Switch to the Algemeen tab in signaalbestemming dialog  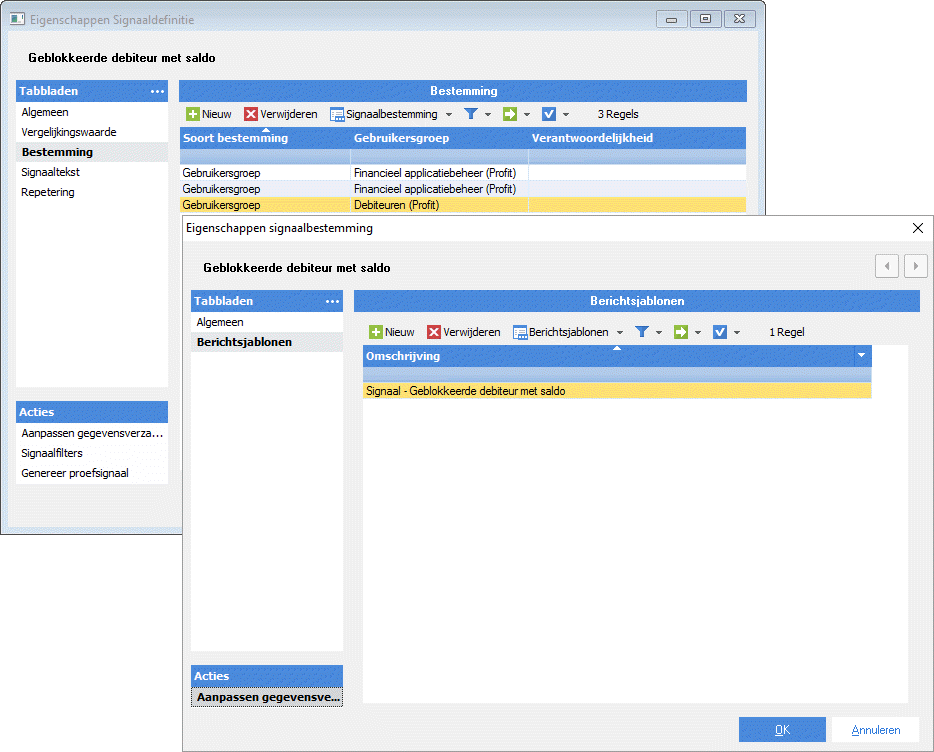coord(220,322)
